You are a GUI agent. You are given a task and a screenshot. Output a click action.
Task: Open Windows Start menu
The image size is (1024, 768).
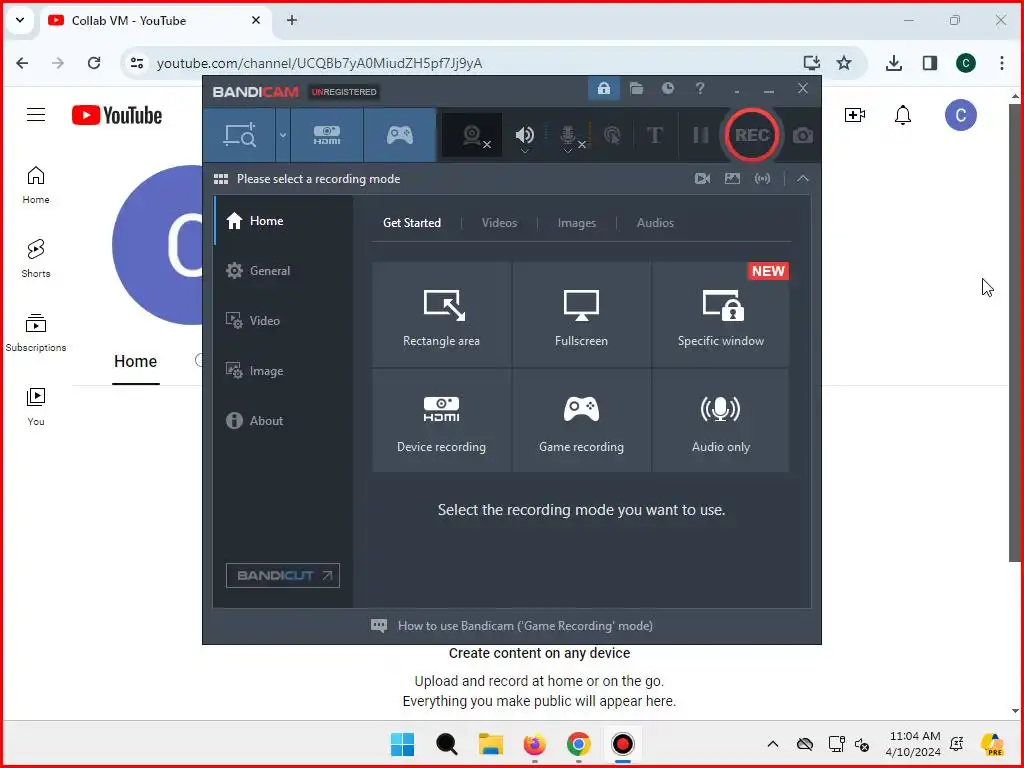click(402, 744)
